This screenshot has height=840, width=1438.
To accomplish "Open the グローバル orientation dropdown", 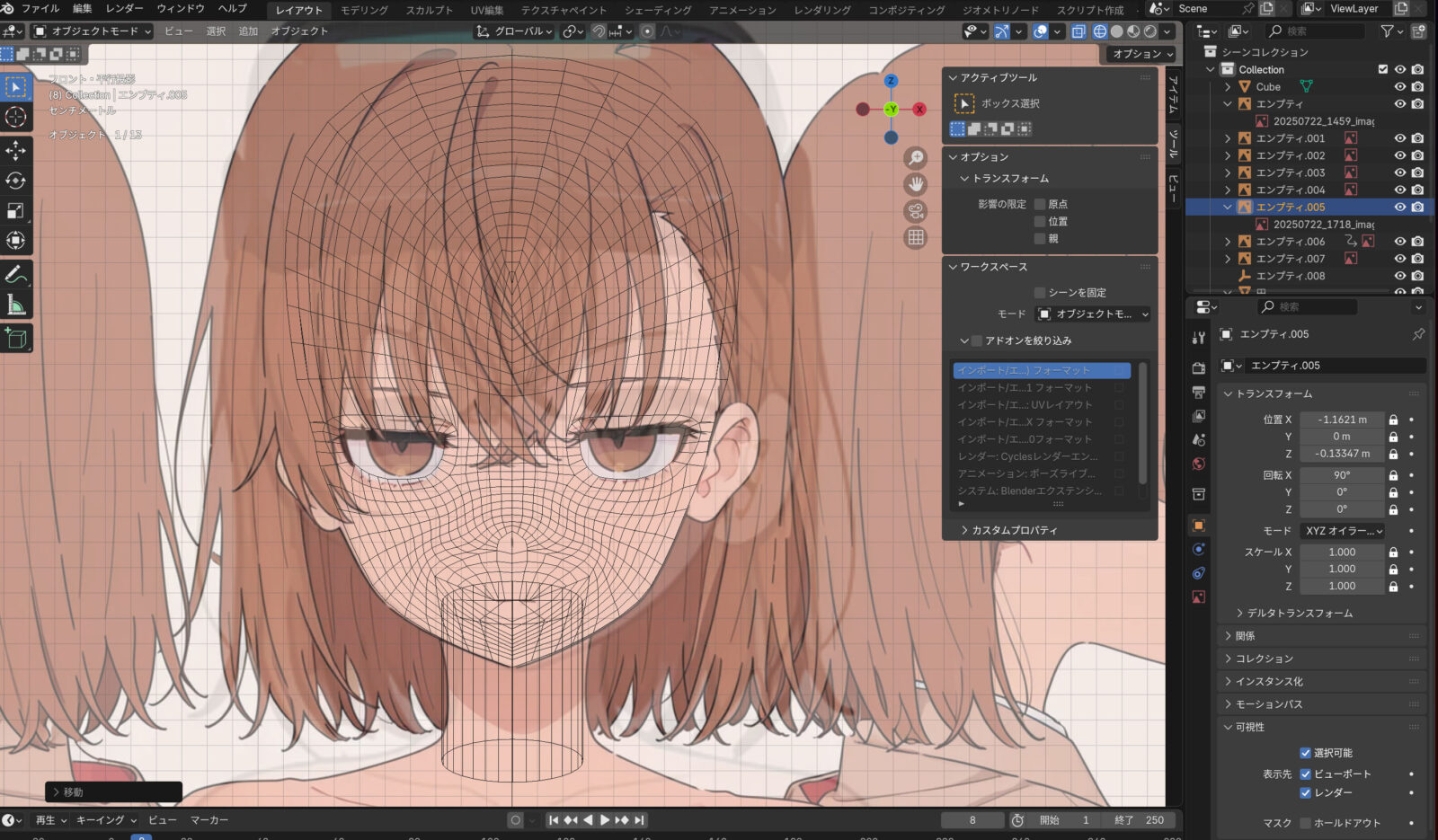I will click(x=516, y=31).
